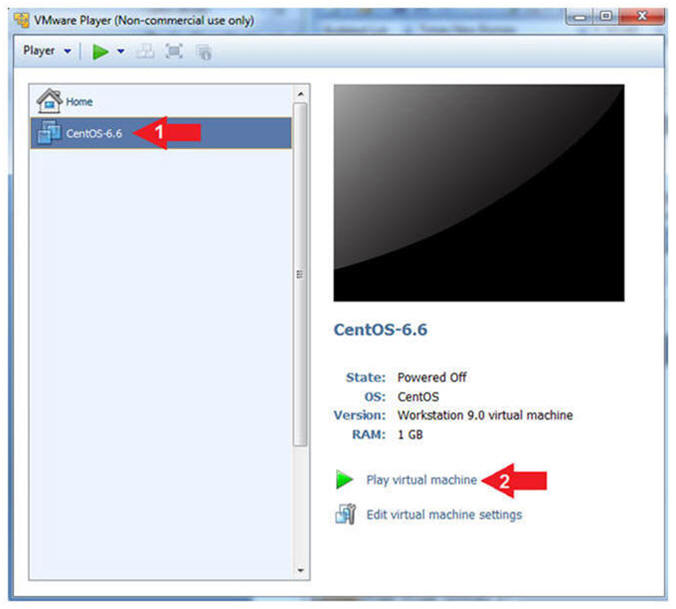This screenshot has width=676, height=609.
Task: Enter full screen mode from toolbar
Action: pyautogui.click(x=174, y=52)
